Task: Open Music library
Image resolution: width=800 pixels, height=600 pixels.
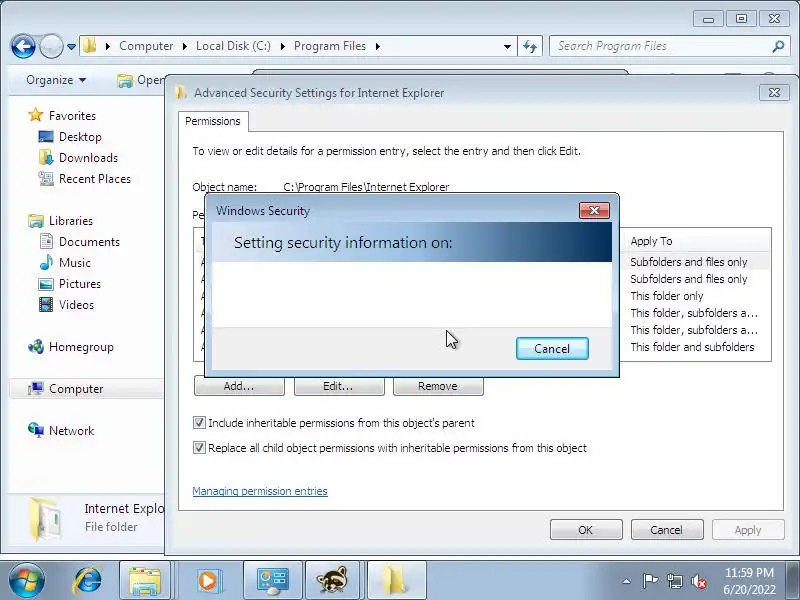Action: point(74,262)
